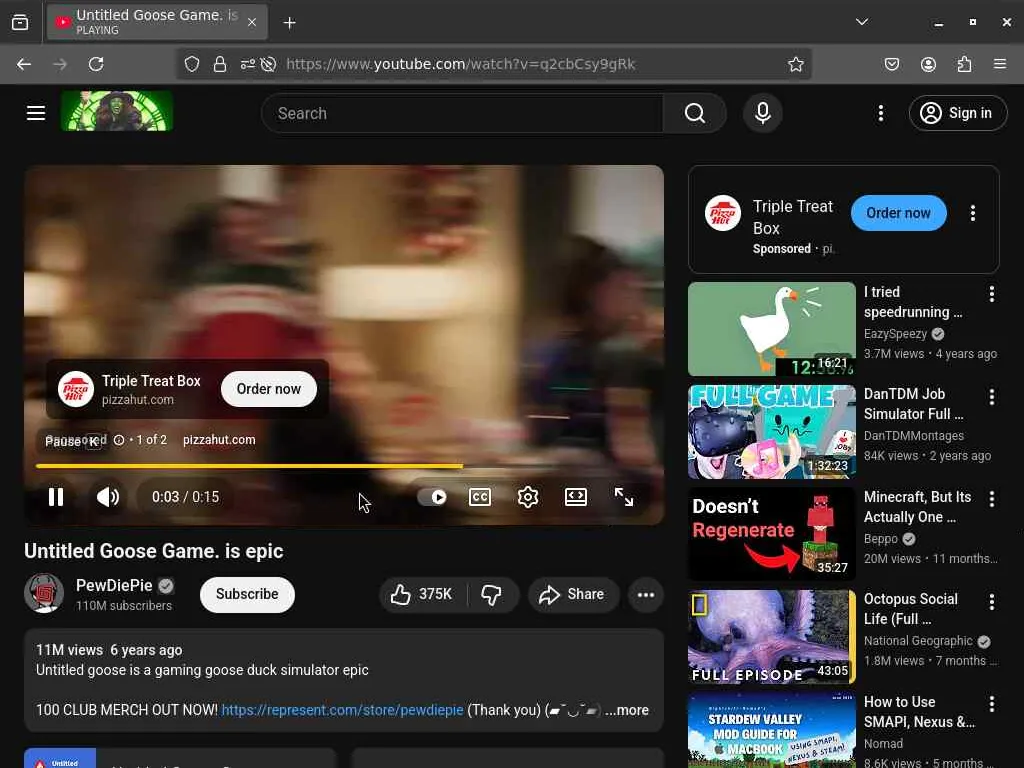Switch to theater mode
The height and width of the screenshot is (768, 1024).
pos(576,498)
